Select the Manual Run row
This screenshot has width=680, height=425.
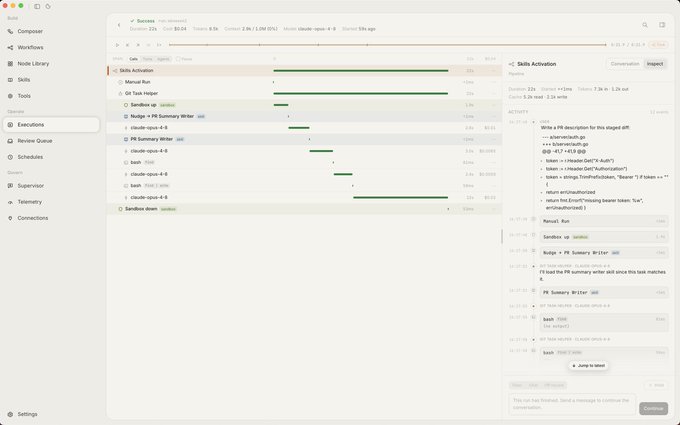coord(304,82)
